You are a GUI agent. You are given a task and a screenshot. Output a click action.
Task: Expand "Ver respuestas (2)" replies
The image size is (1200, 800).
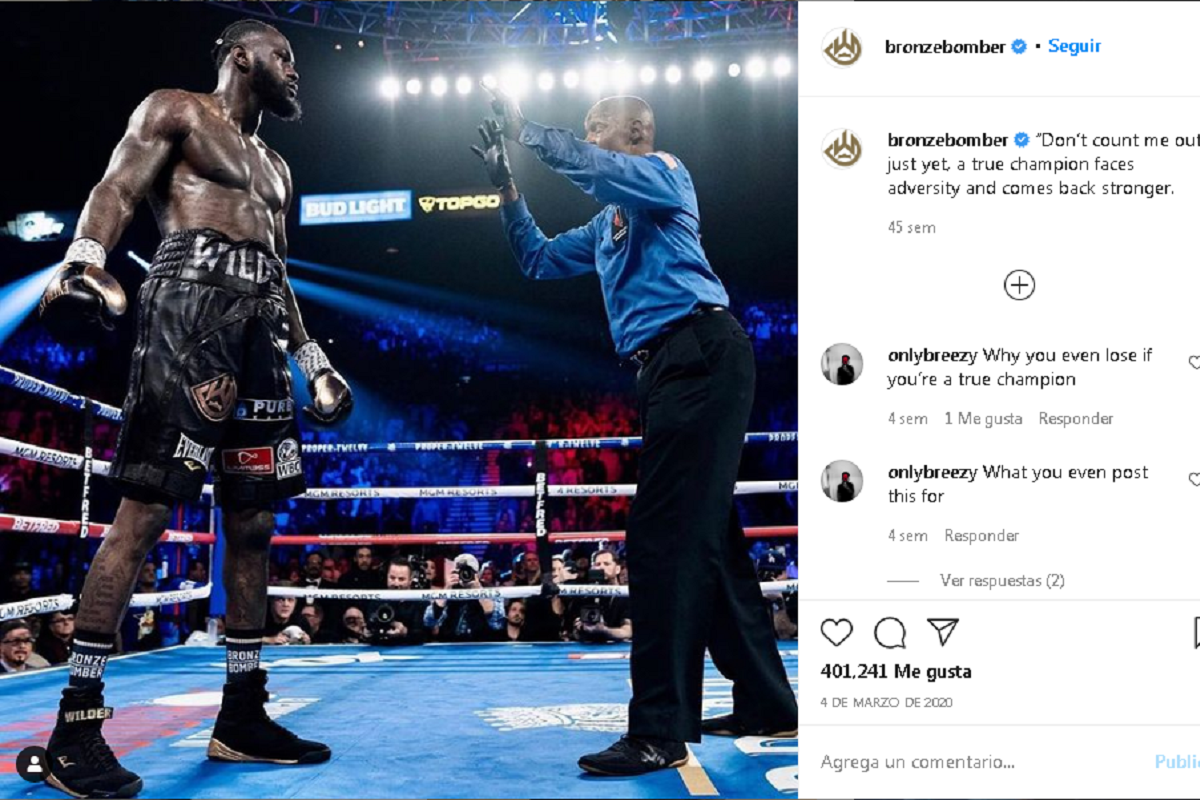click(1002, 581)
